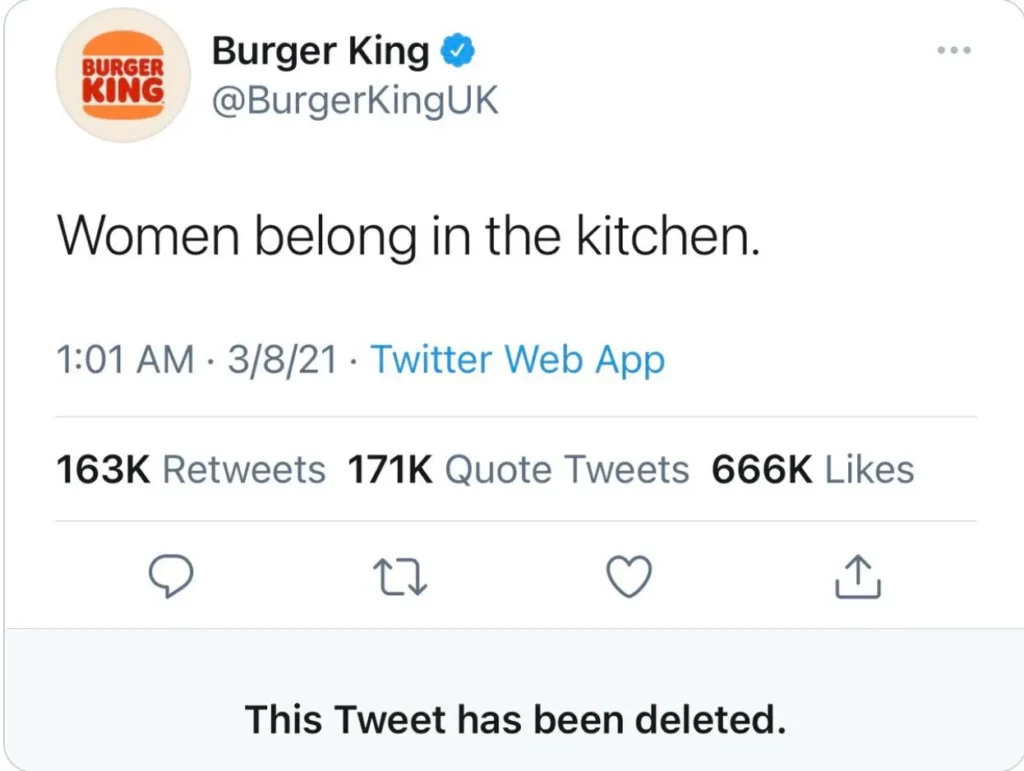The width and height of the screenshot is (1024, 771).
Task: Click the reply speech bubble icon
Action: click(170, 577)
